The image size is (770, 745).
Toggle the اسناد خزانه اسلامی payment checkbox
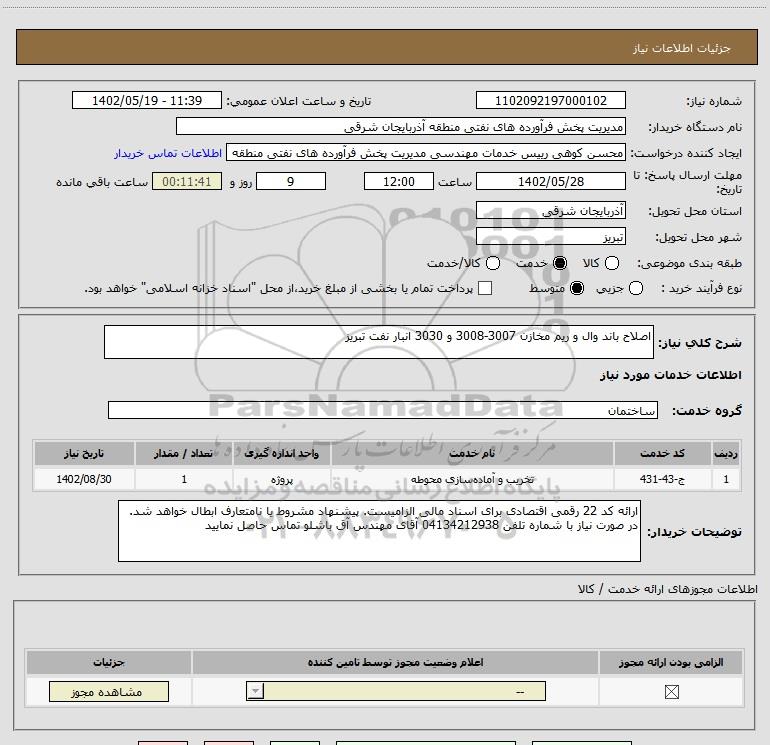tap(485, 288)
